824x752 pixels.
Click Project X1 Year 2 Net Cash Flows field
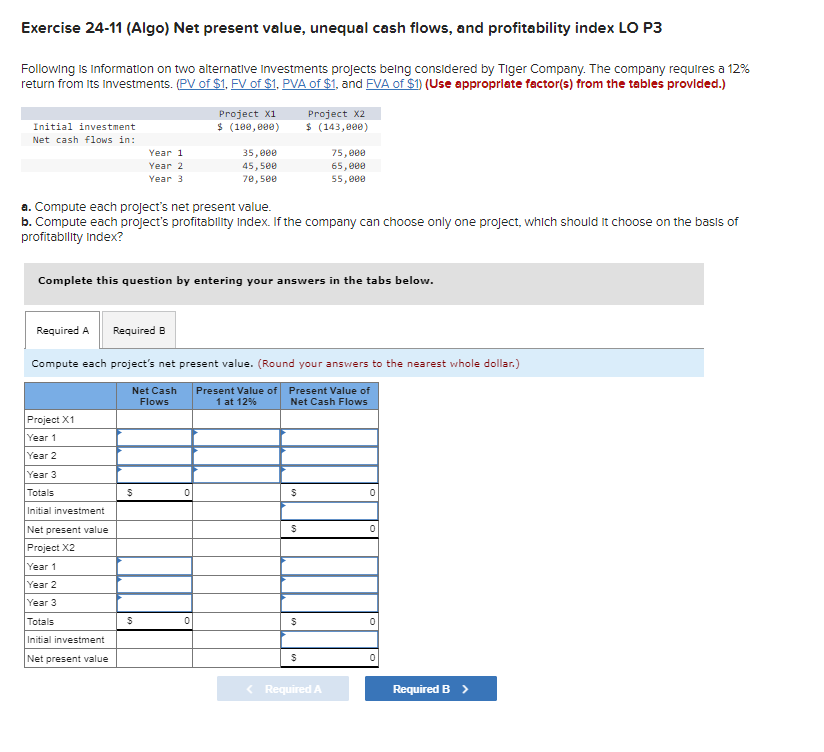click(155, 455)
